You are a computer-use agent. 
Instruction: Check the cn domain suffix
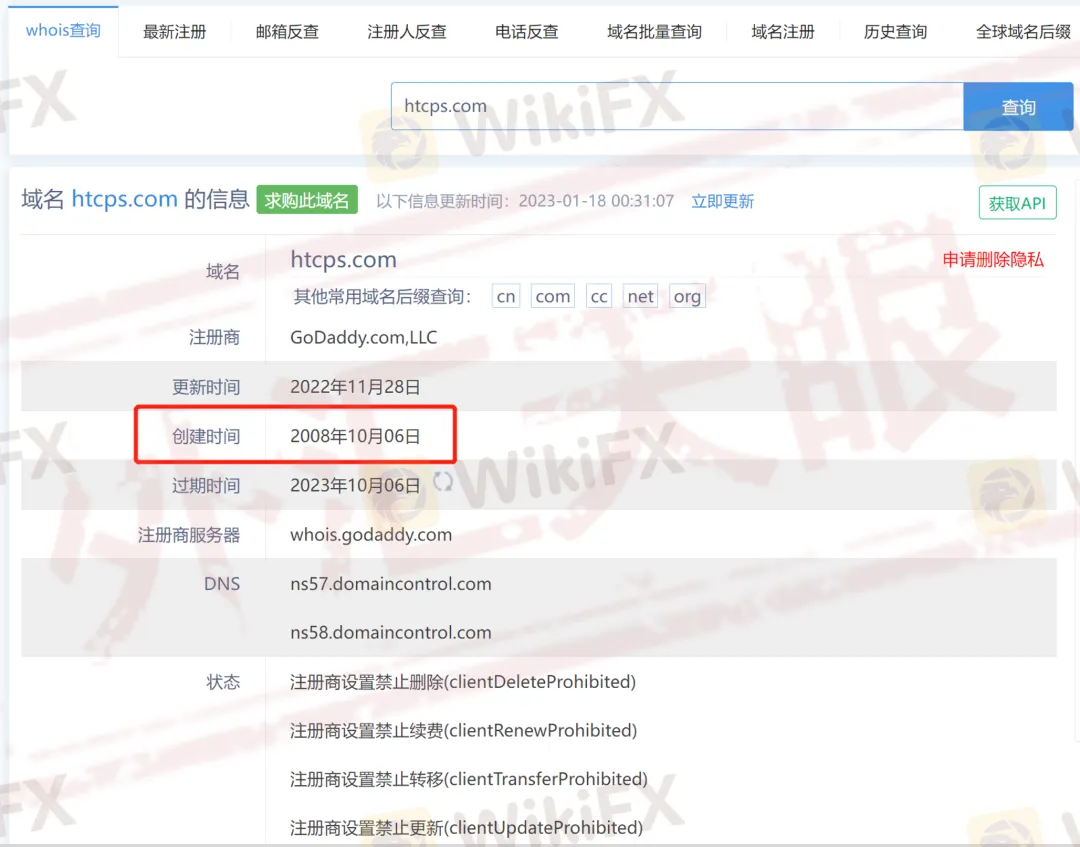[x=506, y=296]
